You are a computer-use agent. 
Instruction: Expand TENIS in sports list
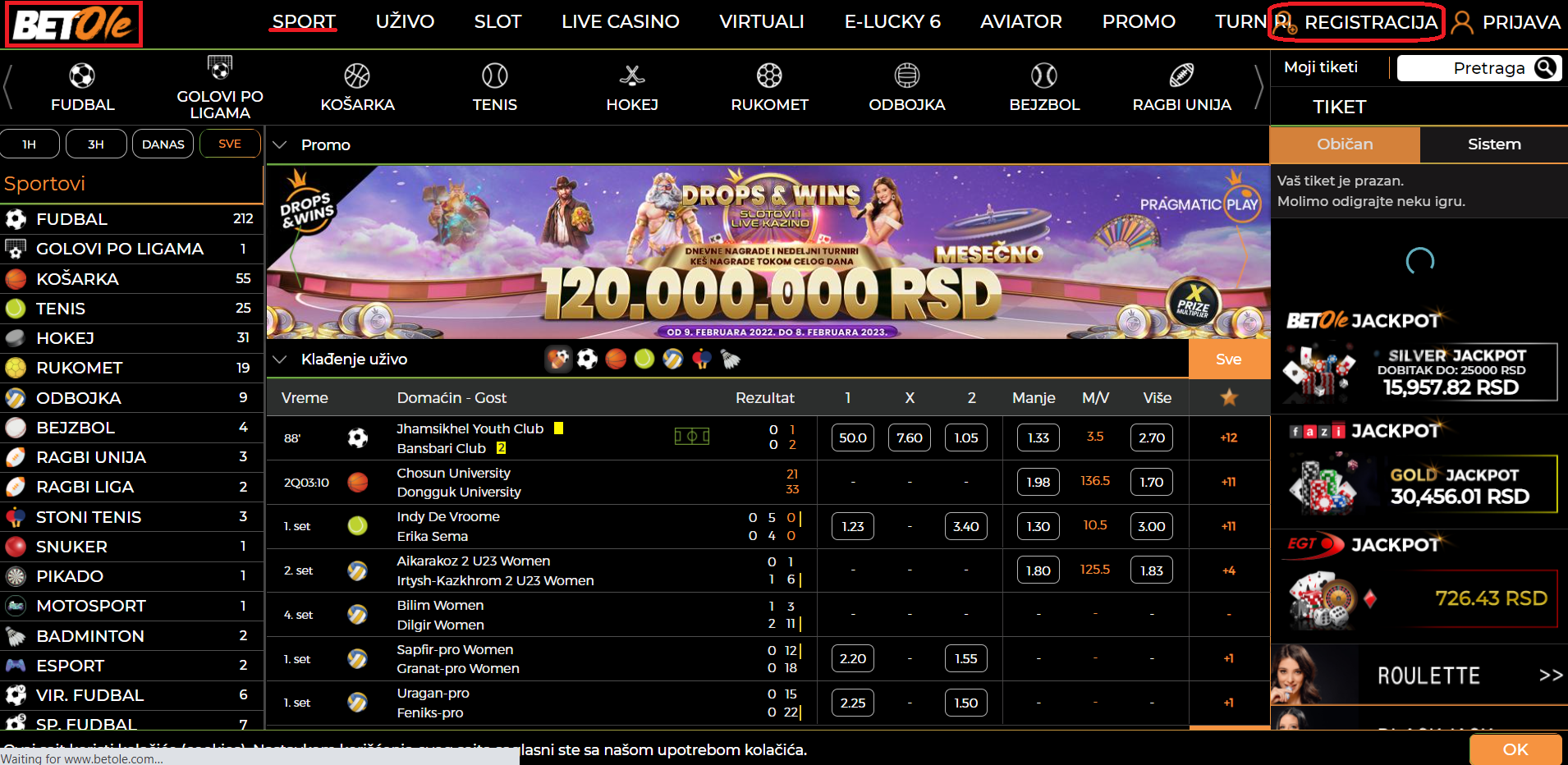[131, 309]
